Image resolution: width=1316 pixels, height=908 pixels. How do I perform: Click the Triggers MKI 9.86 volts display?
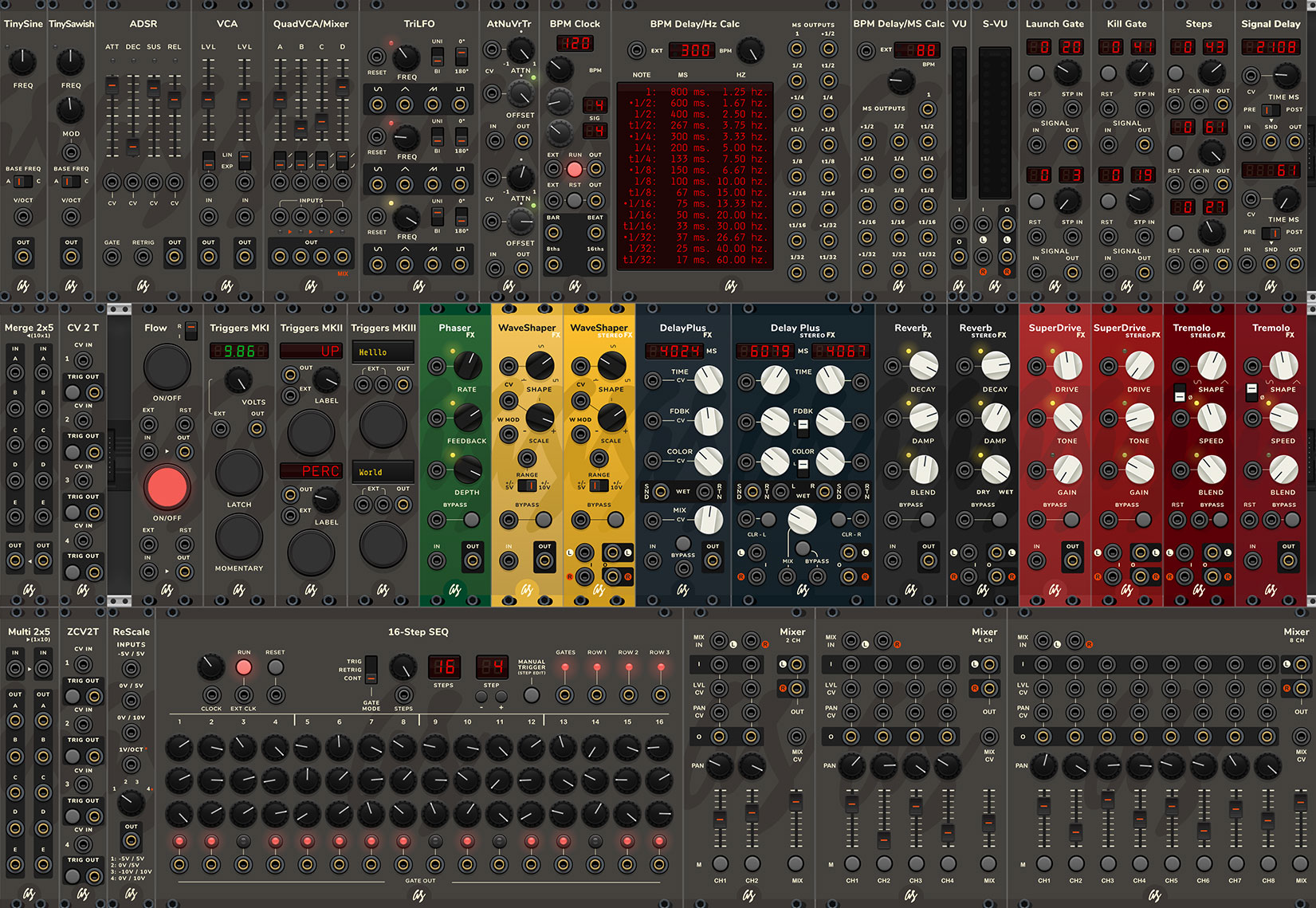click(x=239, y=351)
